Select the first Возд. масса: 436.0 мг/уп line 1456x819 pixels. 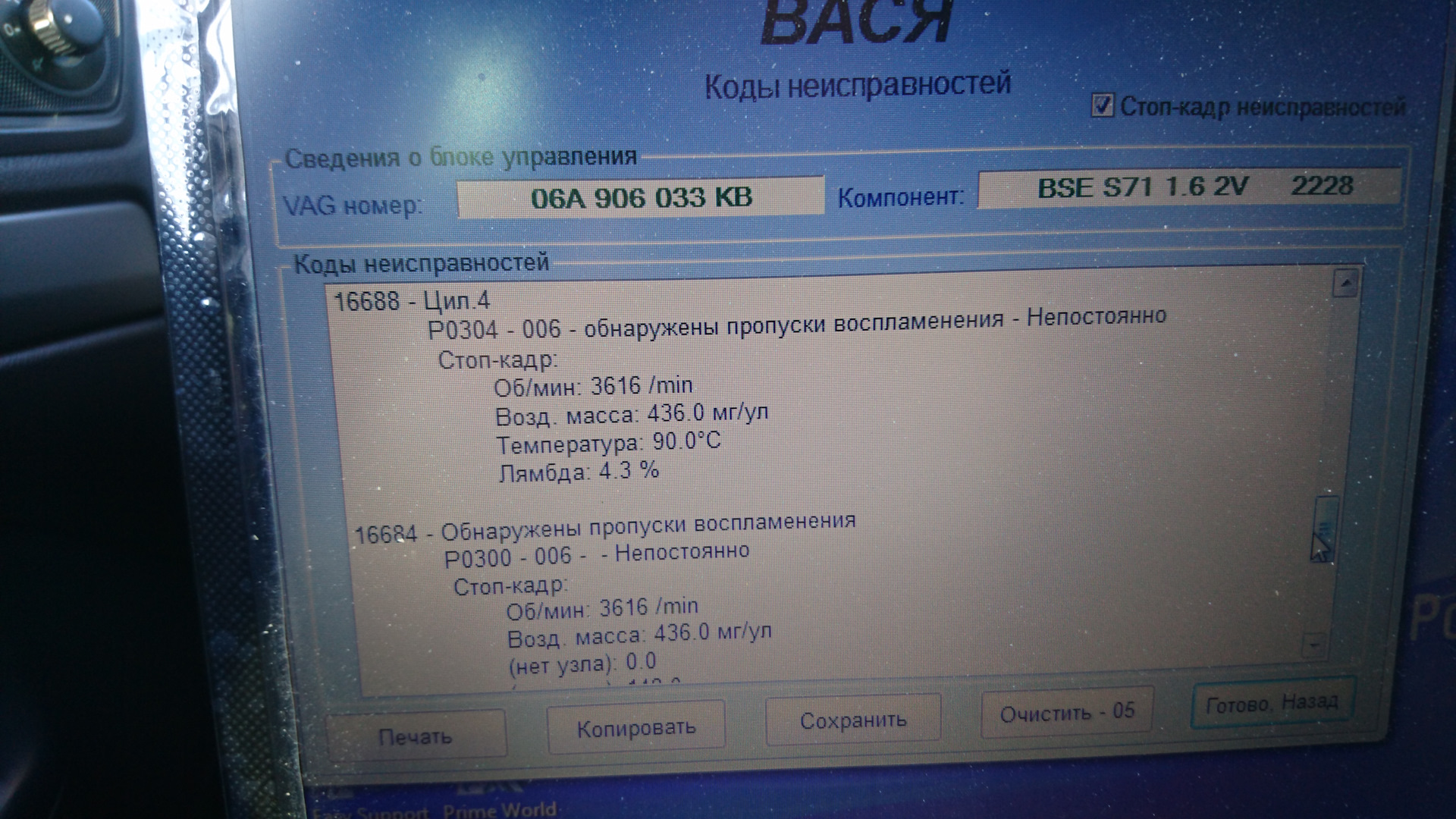click(x=631, y=414)
